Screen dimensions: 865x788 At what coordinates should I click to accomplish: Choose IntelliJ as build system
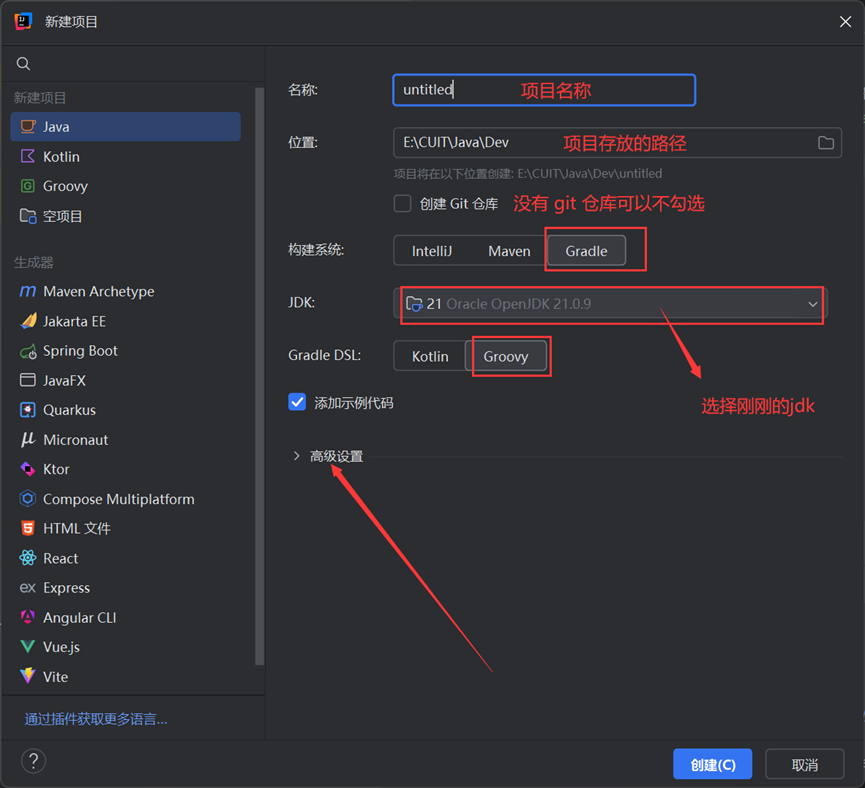431,251
